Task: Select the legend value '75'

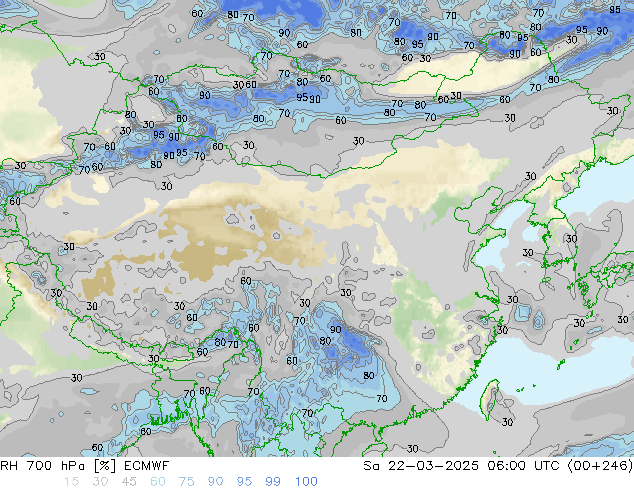Action: tap(186, 482)
